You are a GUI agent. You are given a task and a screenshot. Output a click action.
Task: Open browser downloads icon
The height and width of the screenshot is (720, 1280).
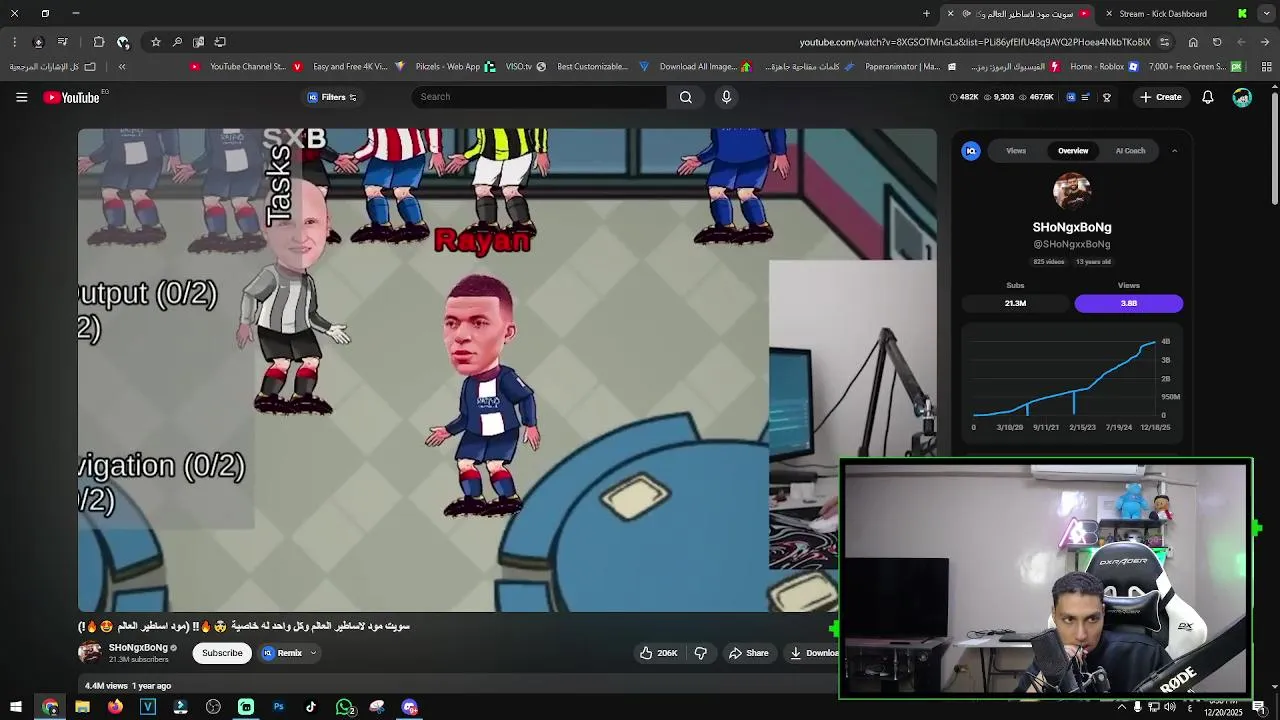point(38,42)
